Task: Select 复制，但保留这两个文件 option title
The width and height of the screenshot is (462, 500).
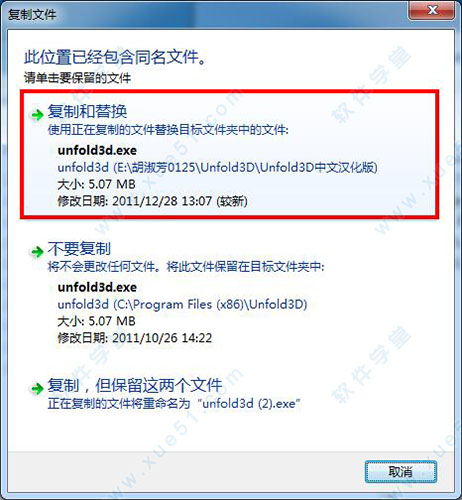Action: coord(135,385)
